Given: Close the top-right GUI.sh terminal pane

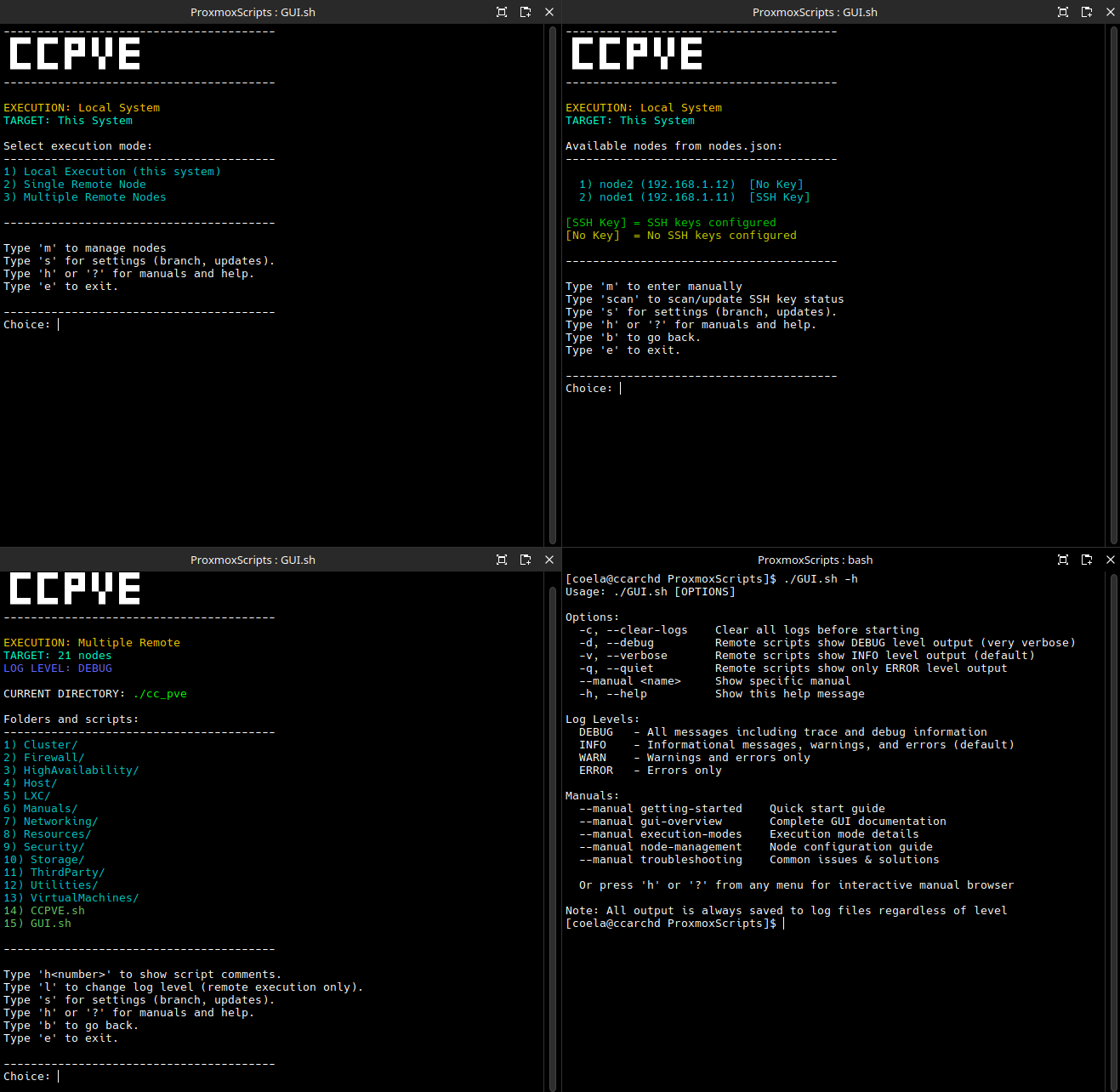Looking at the screenshot, I should tap(1111, 12).
